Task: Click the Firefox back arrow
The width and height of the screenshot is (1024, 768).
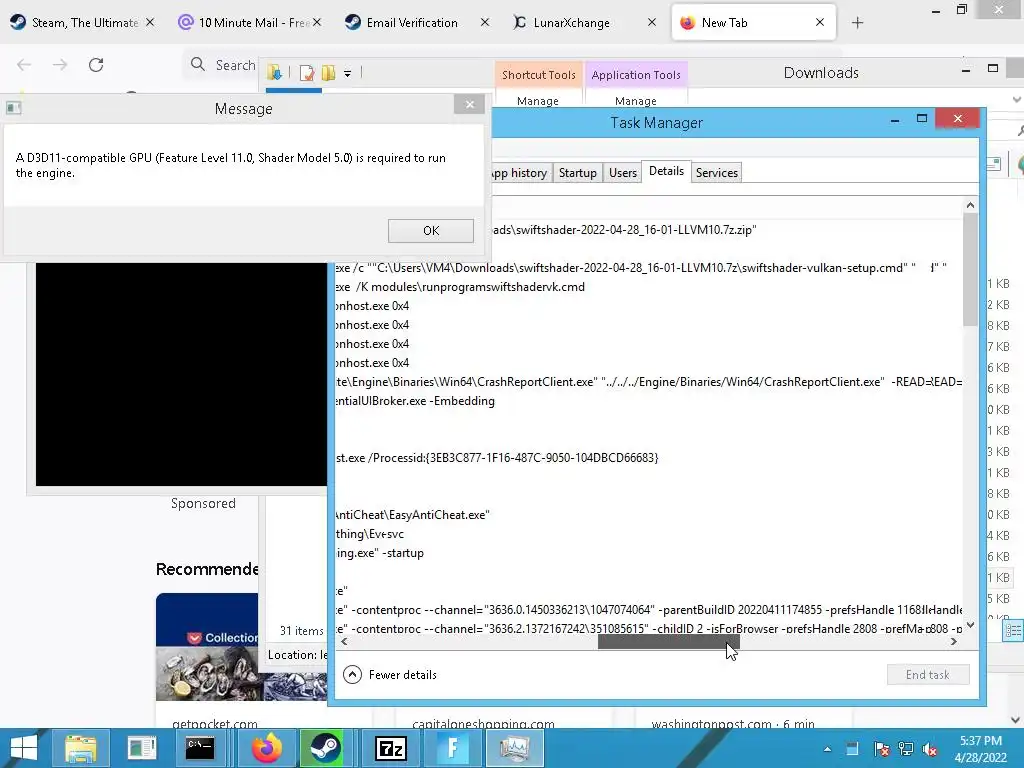Action: [24, 65]
